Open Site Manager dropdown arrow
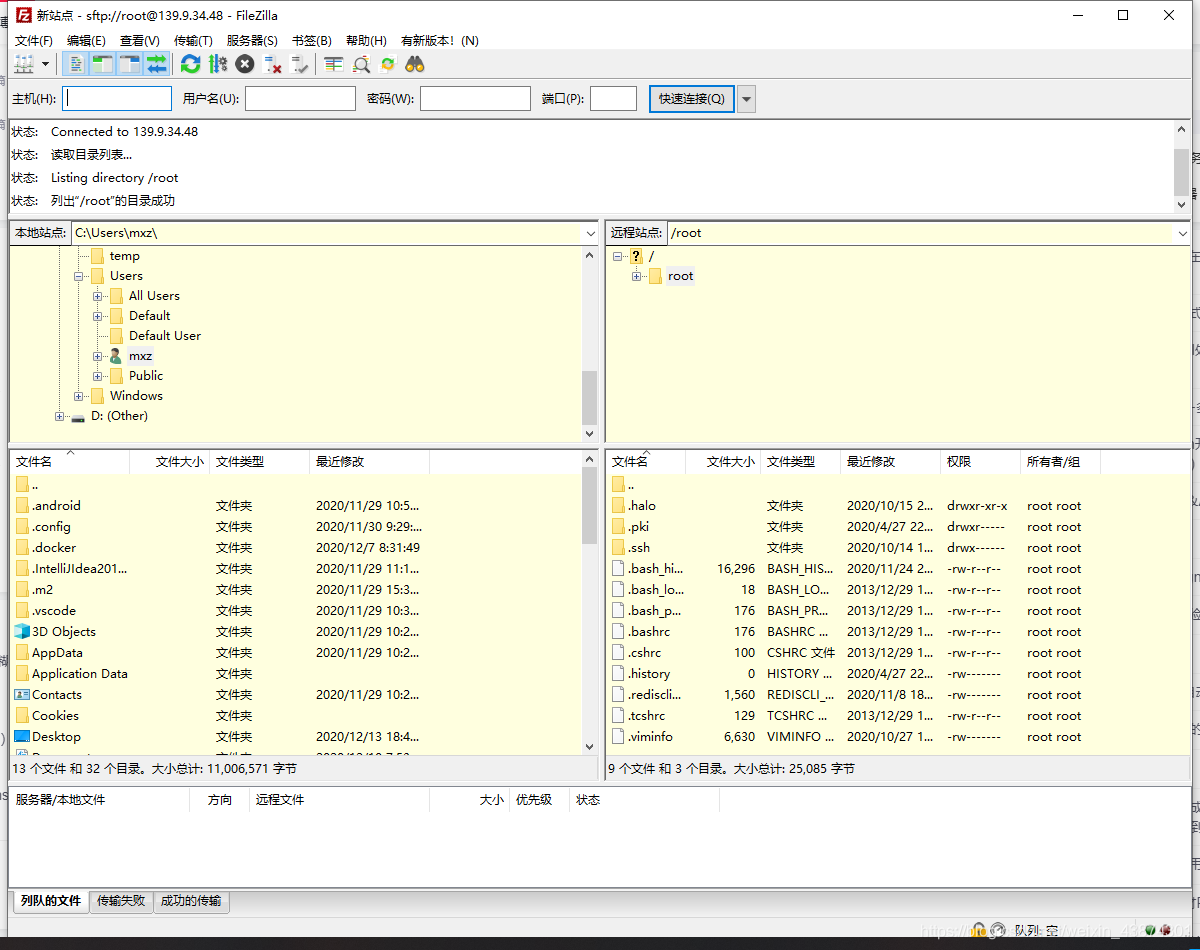Screen dimensions: 1200x950 pyautogui.click(x=46, y=64)
